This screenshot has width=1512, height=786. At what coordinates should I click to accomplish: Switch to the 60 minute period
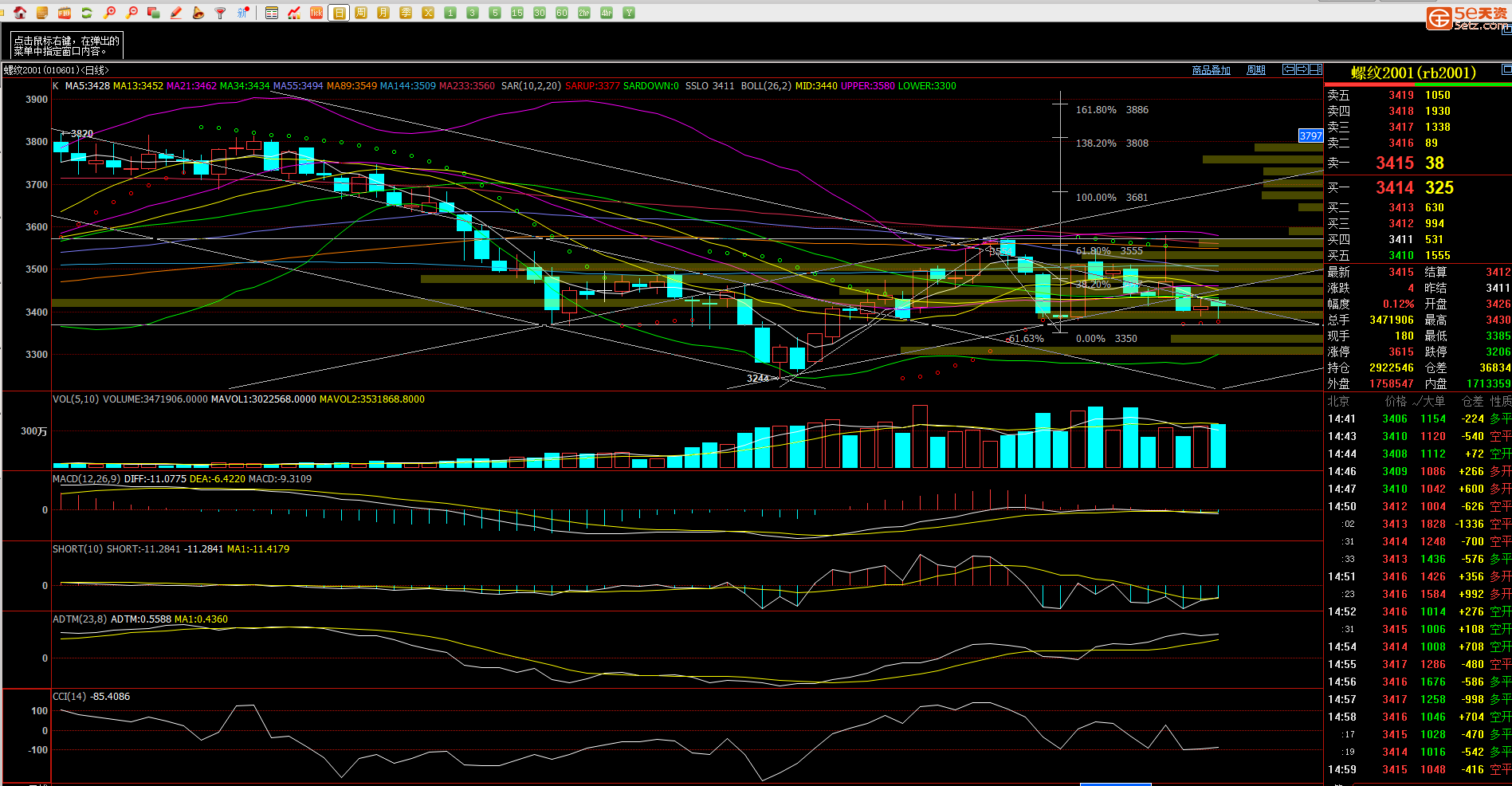pos(562,13)
